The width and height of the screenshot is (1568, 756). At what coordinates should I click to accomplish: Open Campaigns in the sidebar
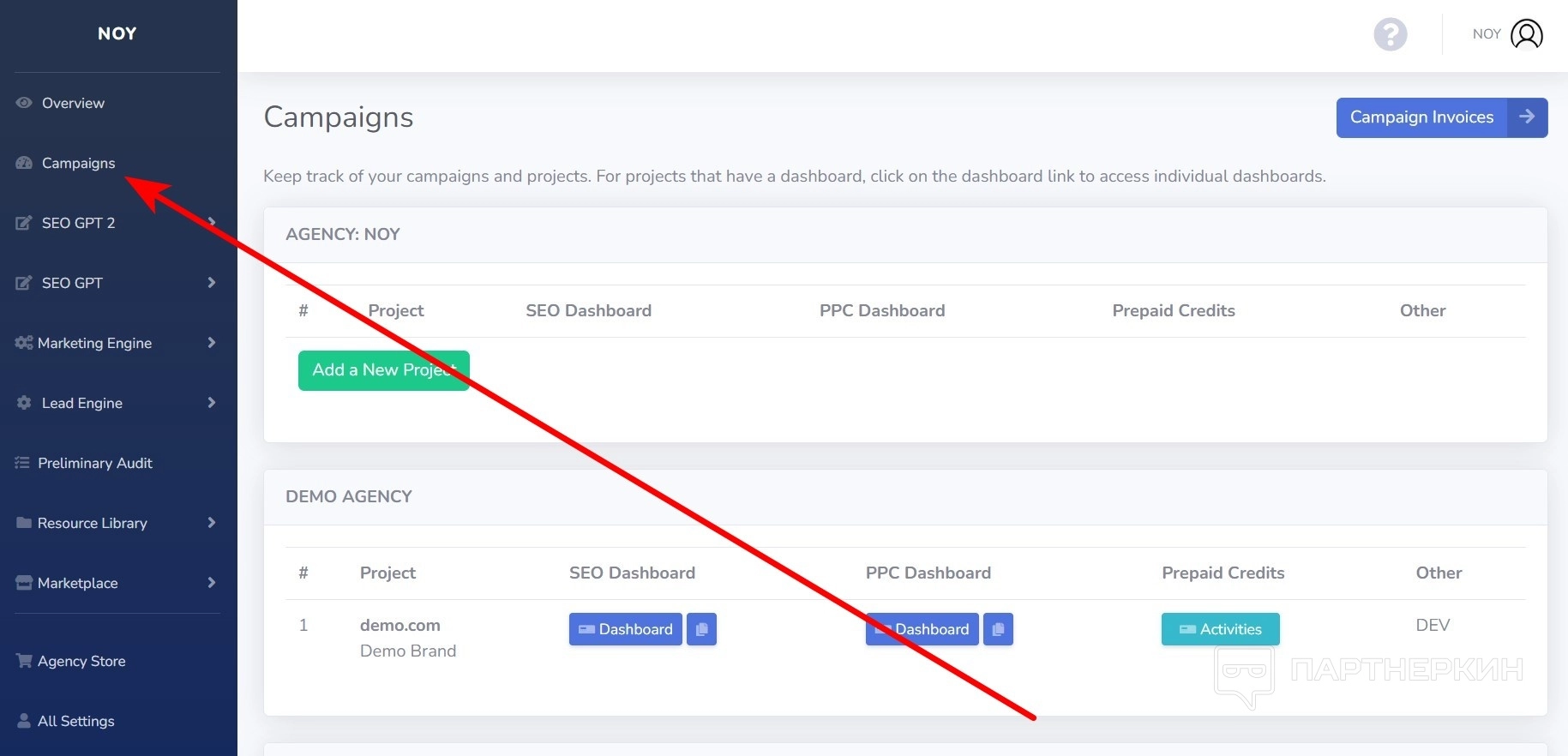(x=78, y=163)
